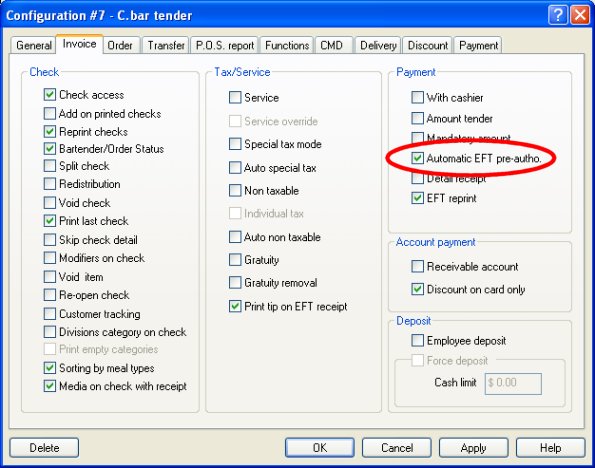The width and height of the screenshot is (595, 468).
Task: Check the Service checkbox
Action: click(235, 98)
